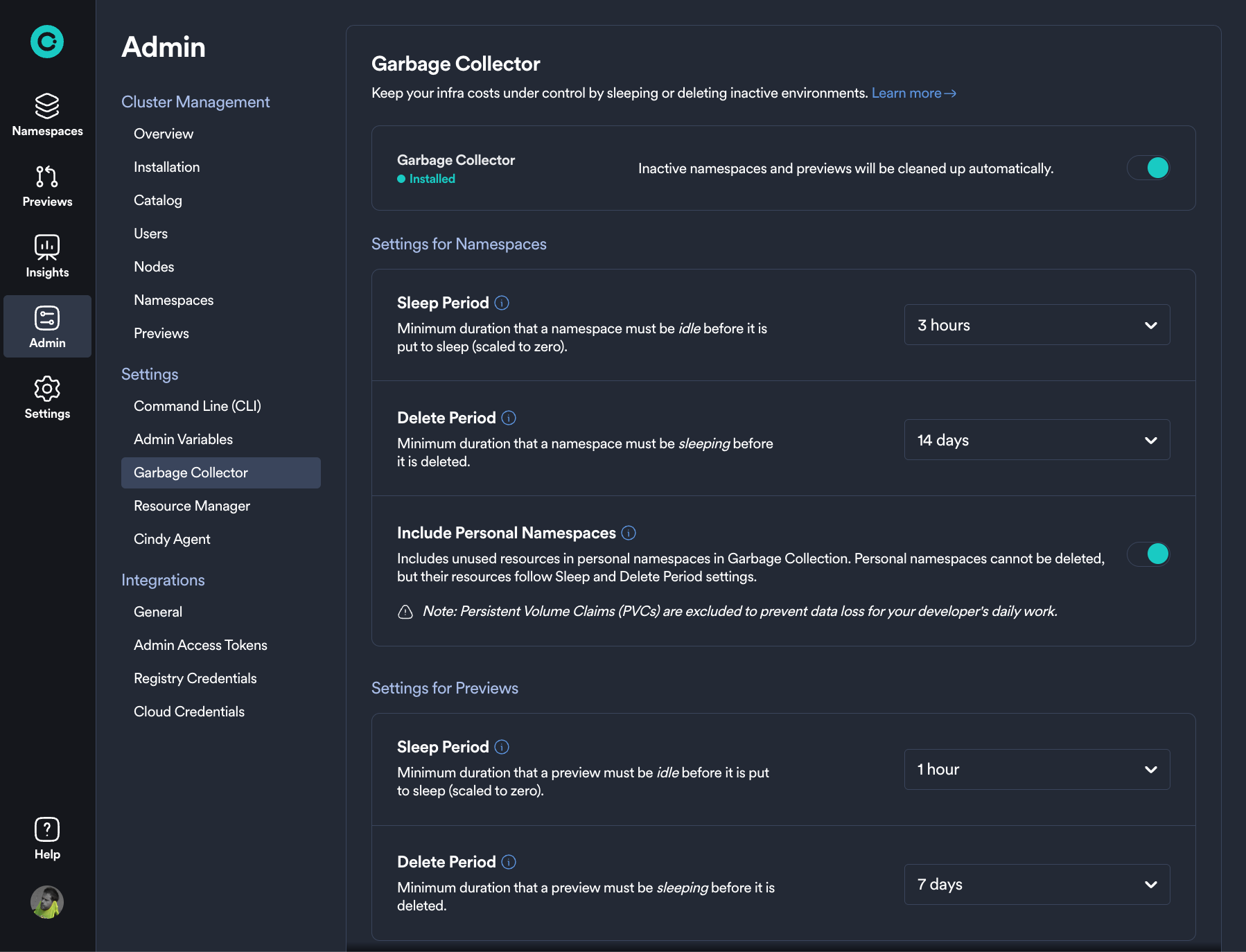
Task: Open the namespace Sleep Period dropdown showing 3 hours
Action: click(1037, 325)
